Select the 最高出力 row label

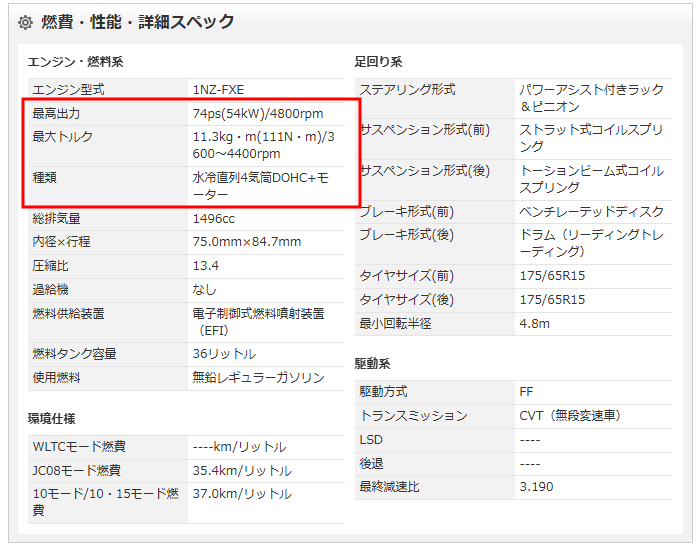pos(56,114)
